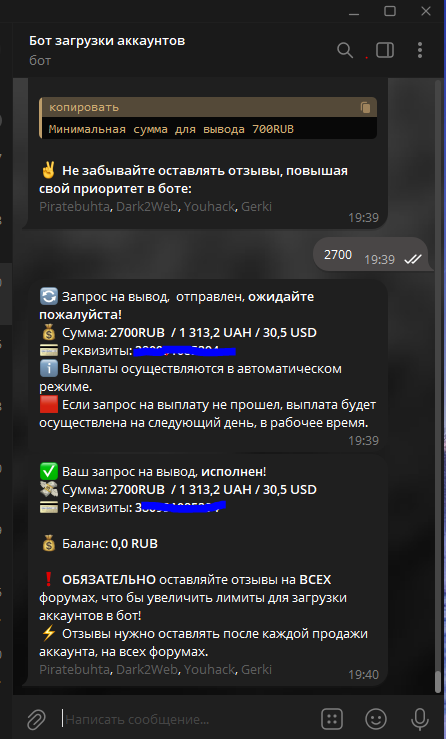Click the paperclip attach file icon

36,719
